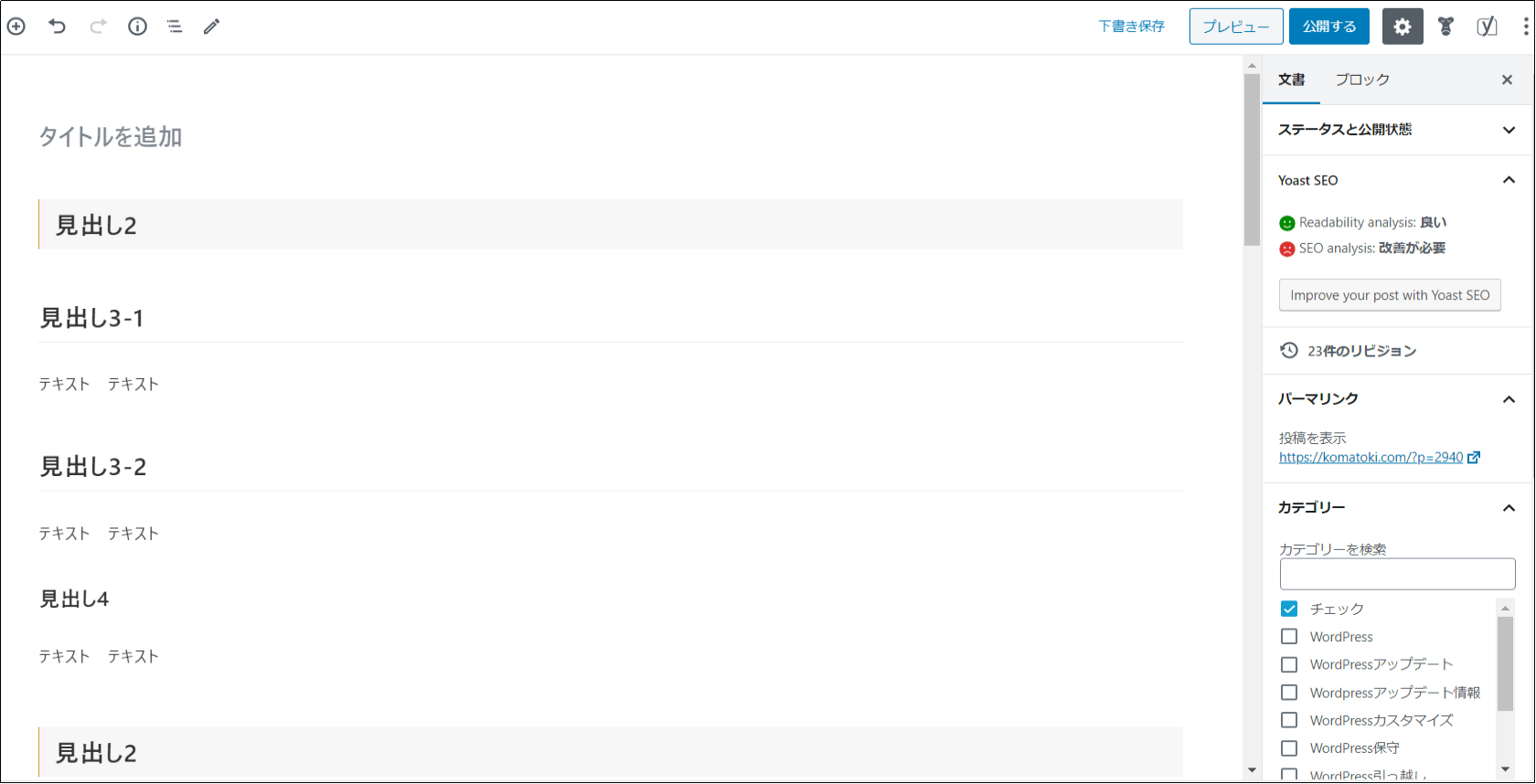Open the block navigation list icon
This screenshot has height=784, width=1536.
(175, 26)
